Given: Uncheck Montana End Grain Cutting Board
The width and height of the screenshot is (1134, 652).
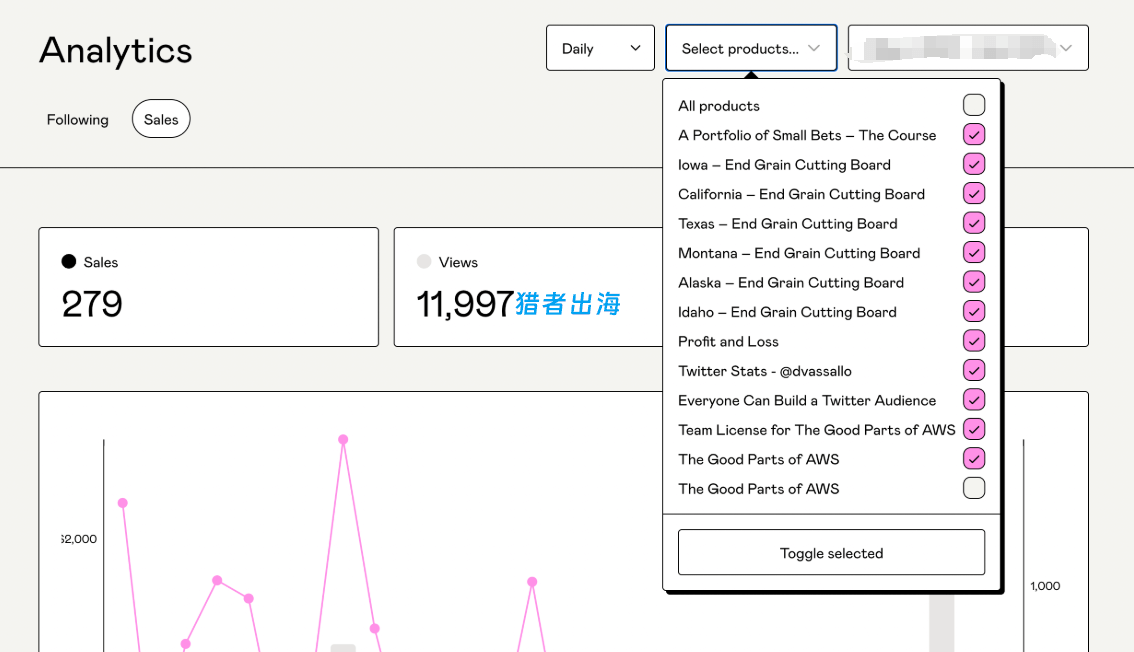Looking at the screenshot, I should 973,253.
